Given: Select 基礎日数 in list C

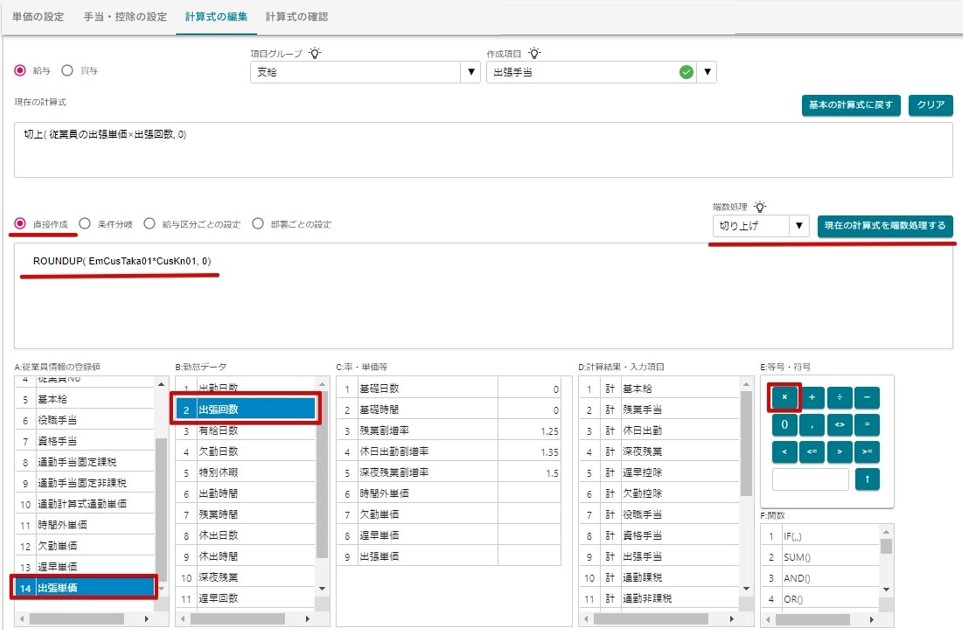Looking at the screenshot, I should point(449,389).
